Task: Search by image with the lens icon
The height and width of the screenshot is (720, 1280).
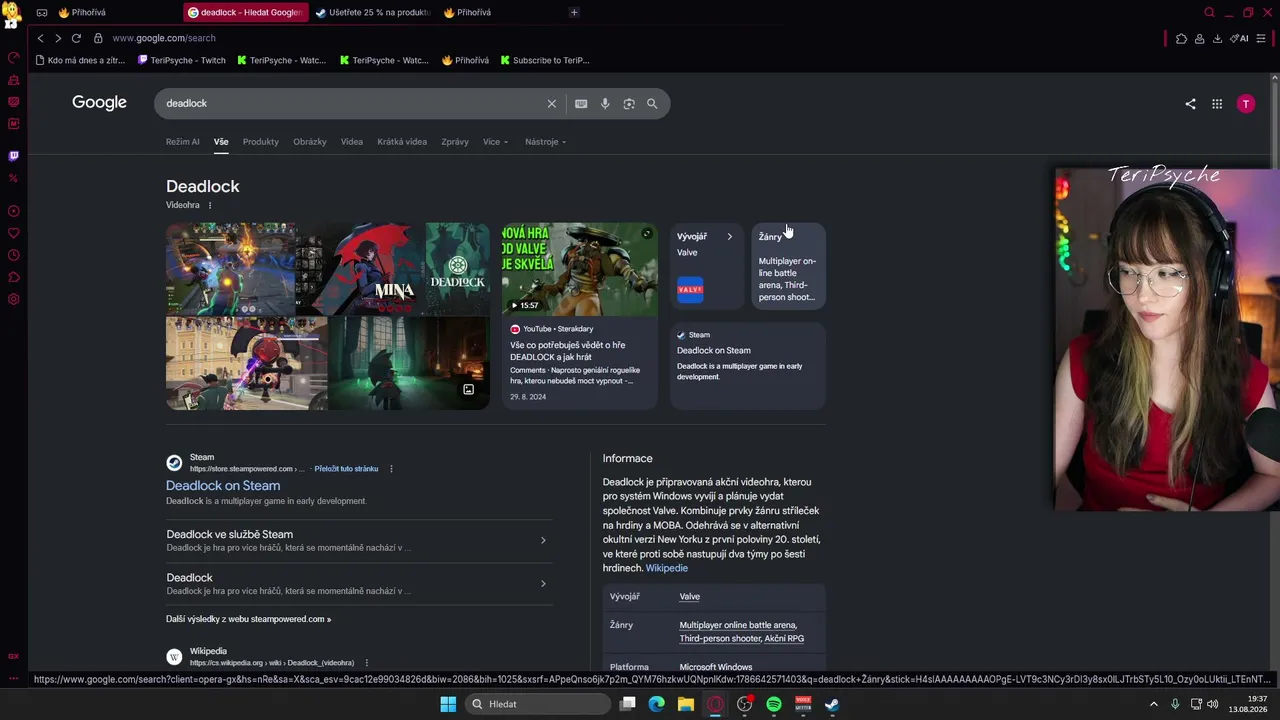Action: click(629, 103)
